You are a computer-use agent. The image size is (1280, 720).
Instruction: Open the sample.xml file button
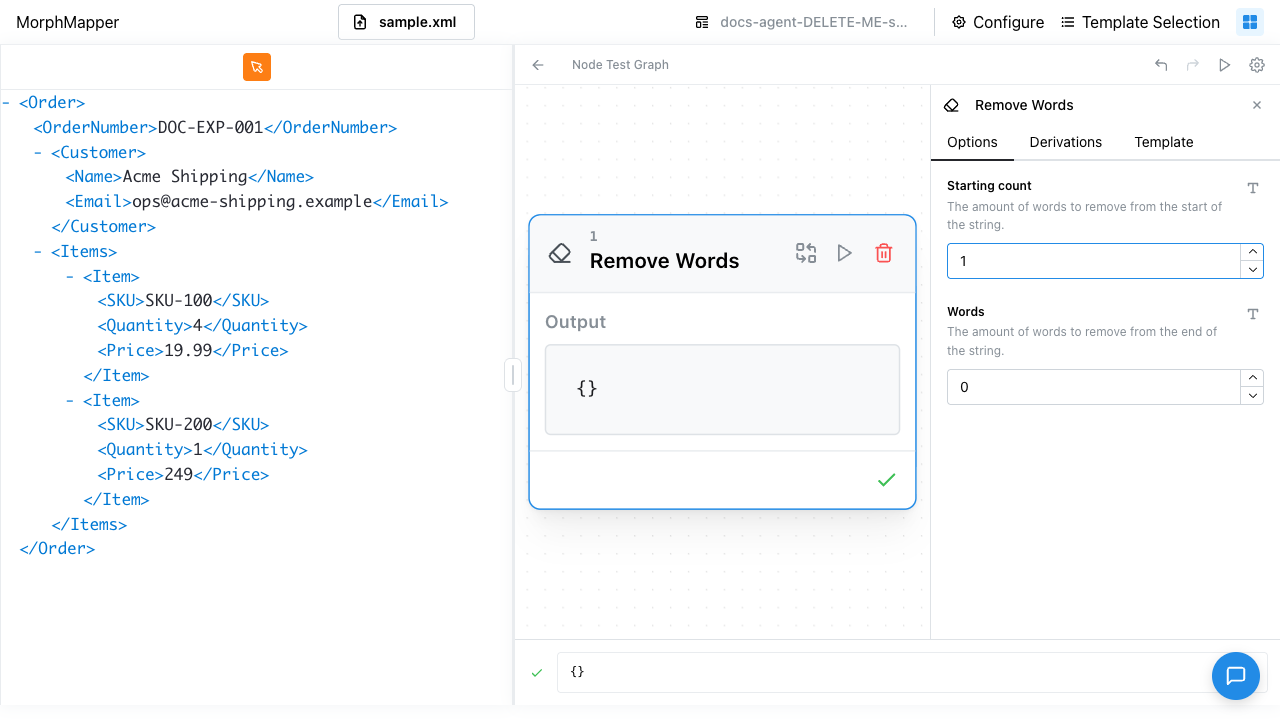coord(406,22)
